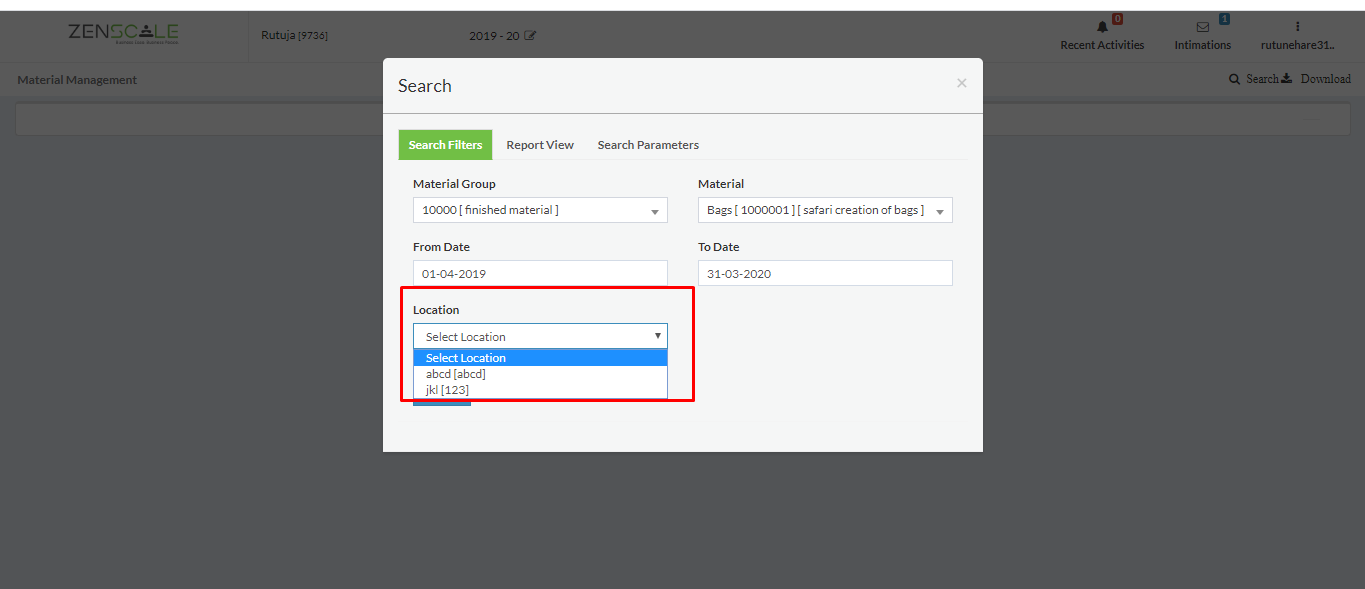Click the Recent Activities label
The width and height of the screenshot is (1365, 589).
(1102, 45)
